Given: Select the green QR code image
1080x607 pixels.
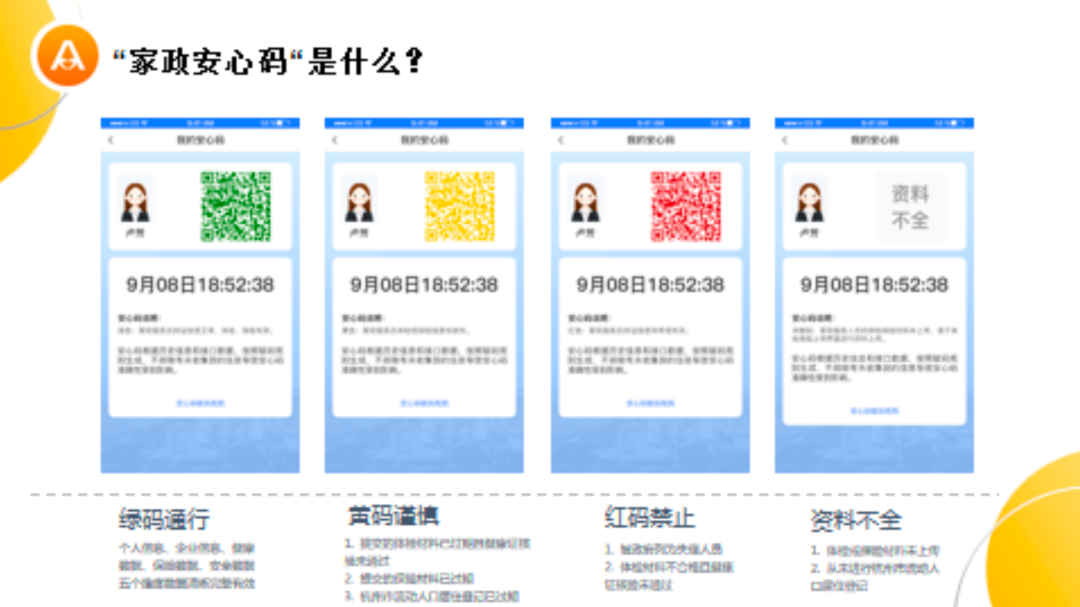Looking at the screenshot, I should (x=237, y=205).
